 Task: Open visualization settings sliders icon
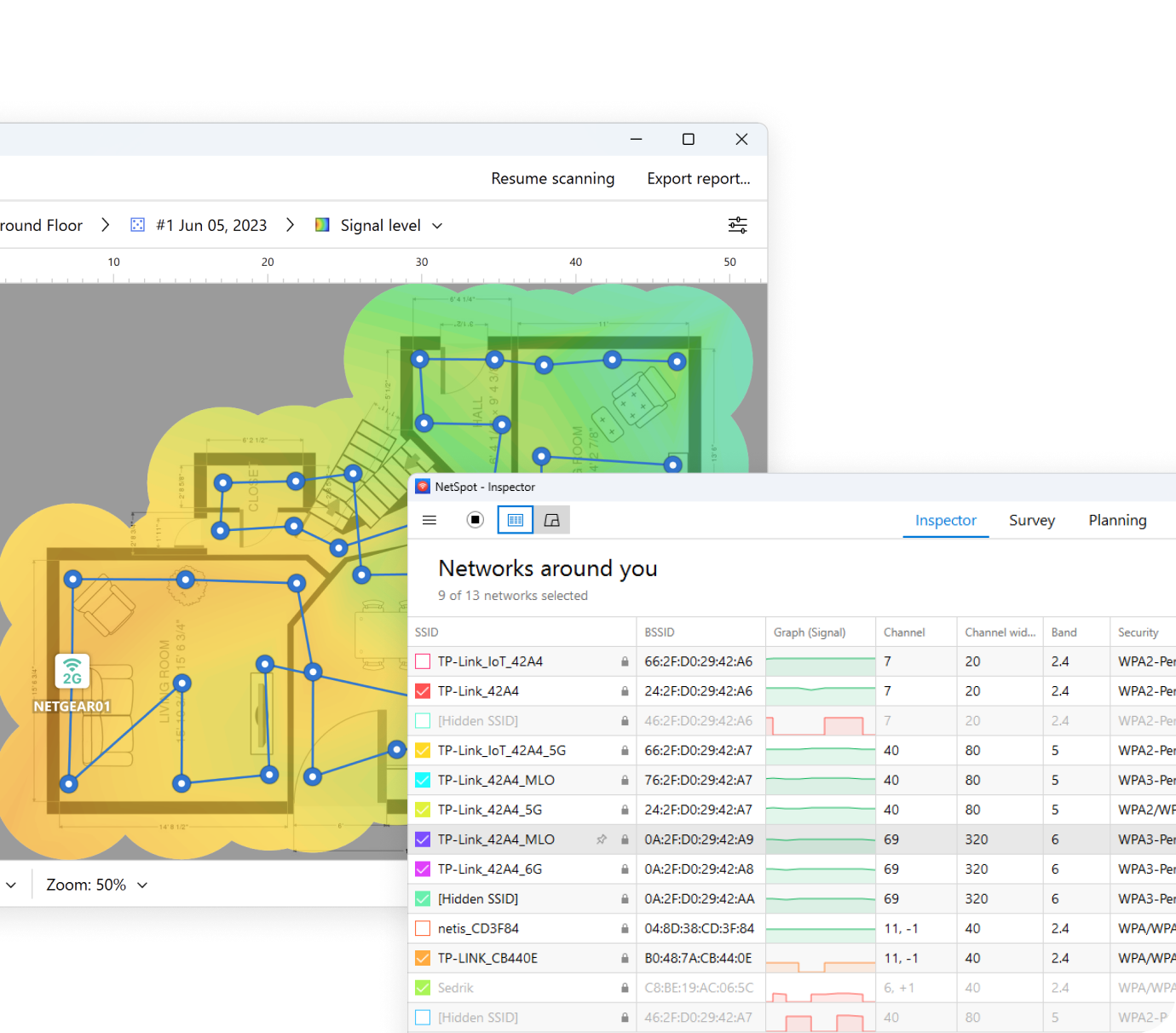tap(738, 225)
